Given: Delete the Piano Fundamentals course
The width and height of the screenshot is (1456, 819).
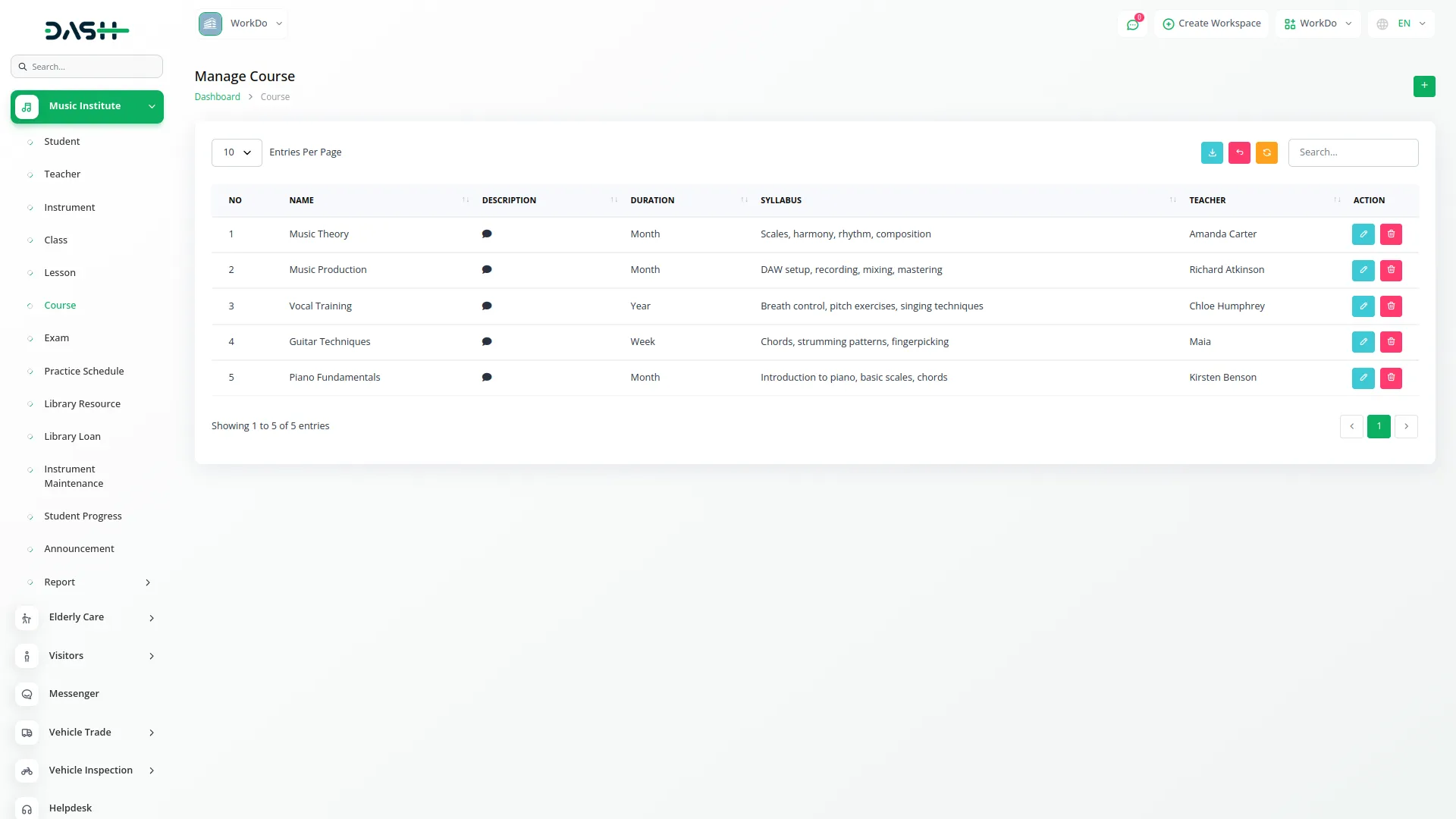Looking at the screenshot, I should pos(1391,378).
